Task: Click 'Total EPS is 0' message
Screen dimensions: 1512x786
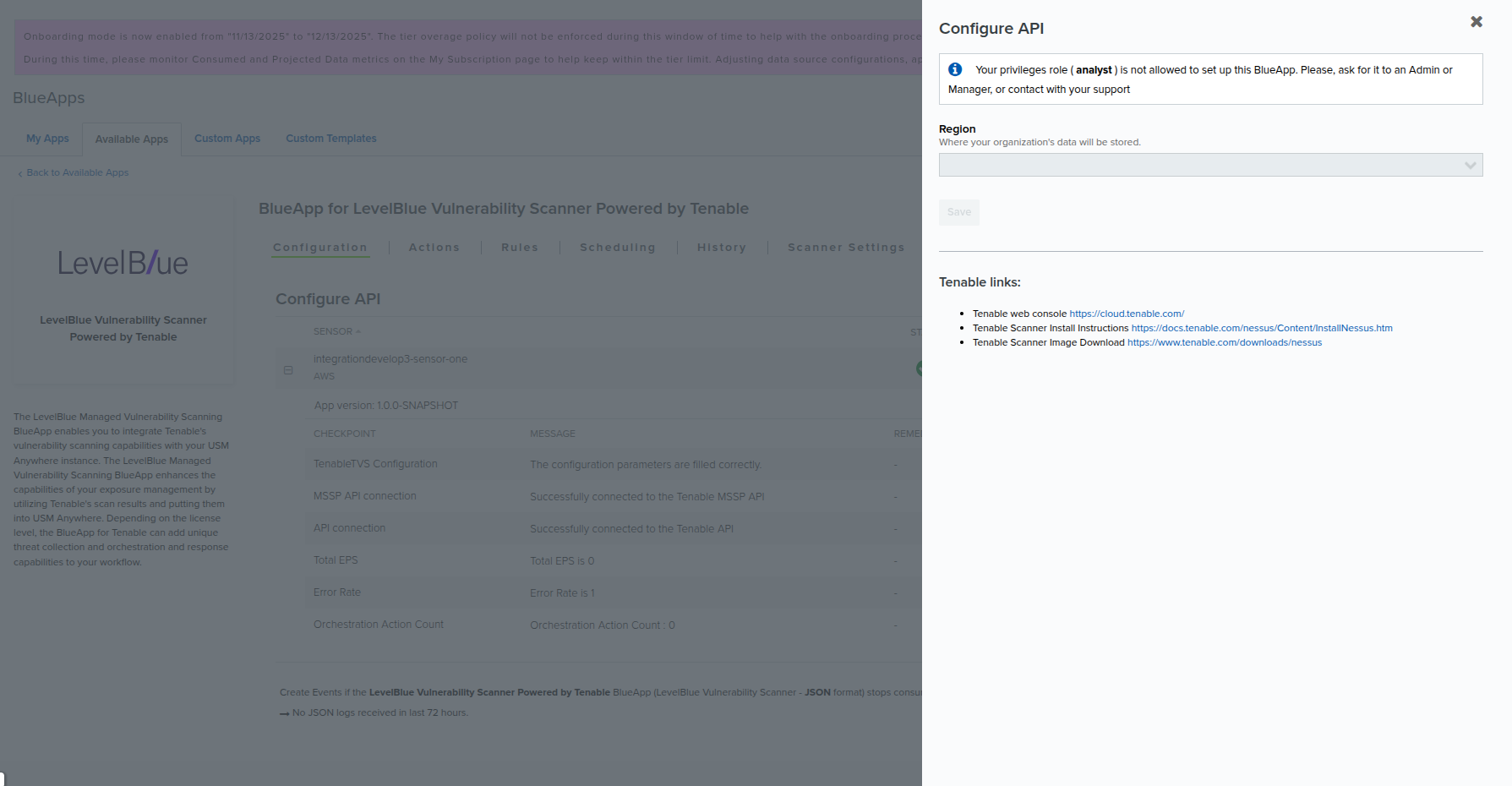Action: (562, 561)
